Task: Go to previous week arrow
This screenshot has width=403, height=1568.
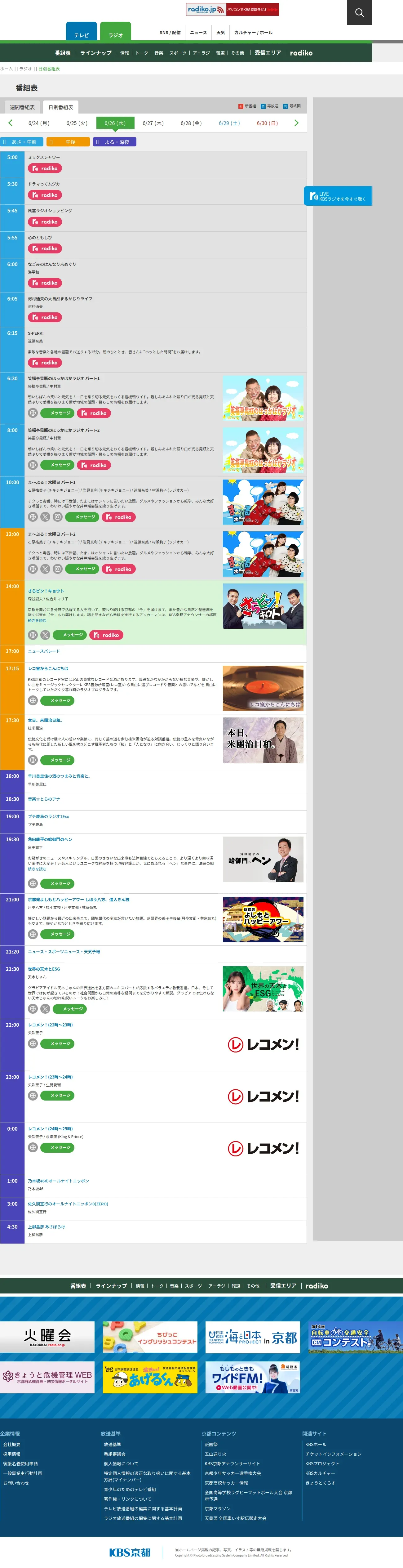Action: tap(10, 123)
